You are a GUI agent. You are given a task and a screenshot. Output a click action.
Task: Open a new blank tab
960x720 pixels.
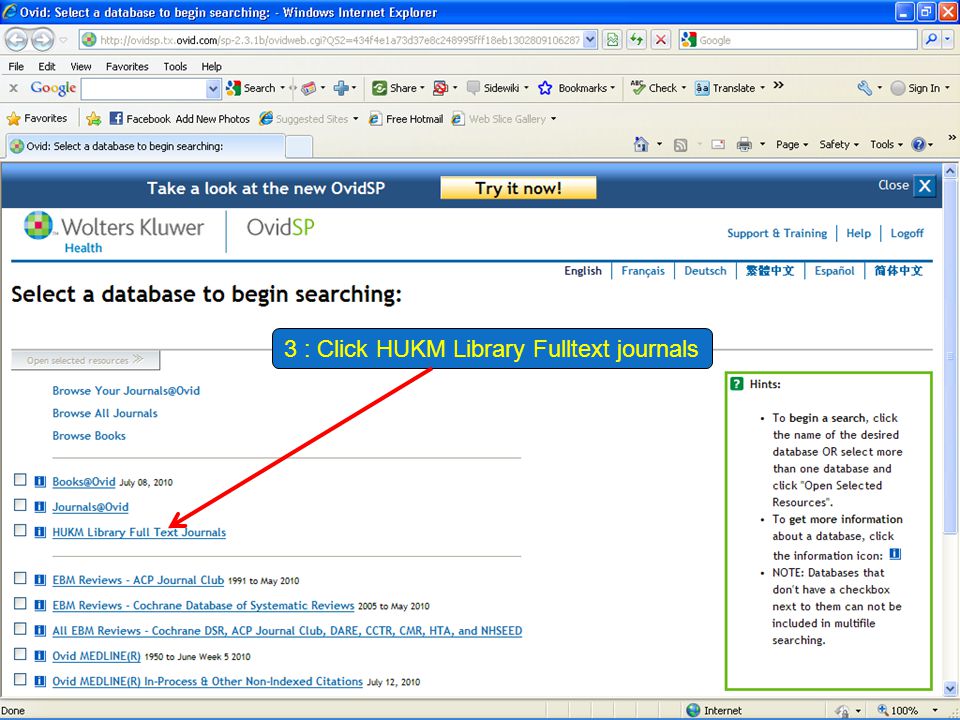[x=299, y=146]
